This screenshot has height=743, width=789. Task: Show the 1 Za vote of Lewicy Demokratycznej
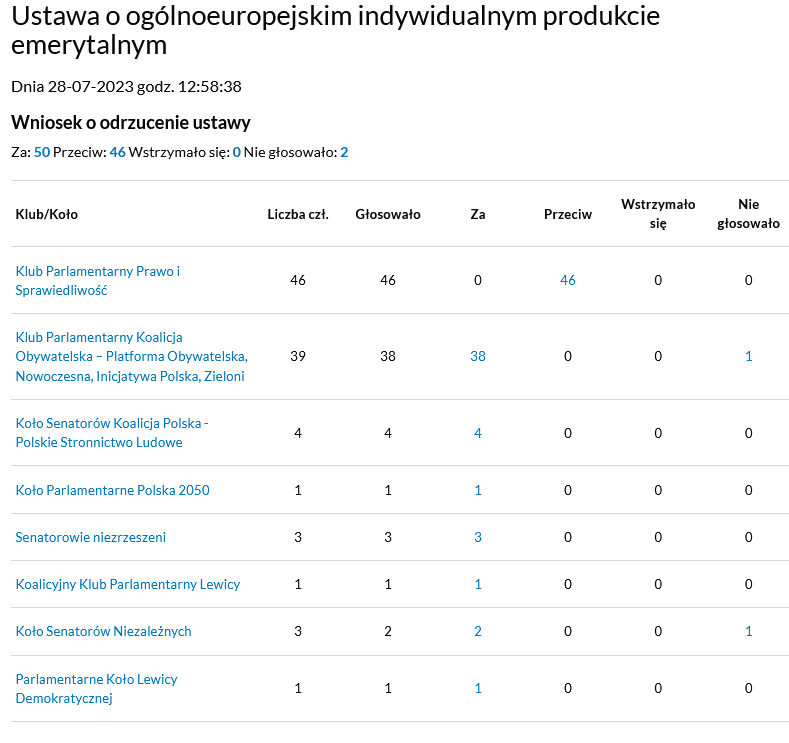tap(478, 688)
